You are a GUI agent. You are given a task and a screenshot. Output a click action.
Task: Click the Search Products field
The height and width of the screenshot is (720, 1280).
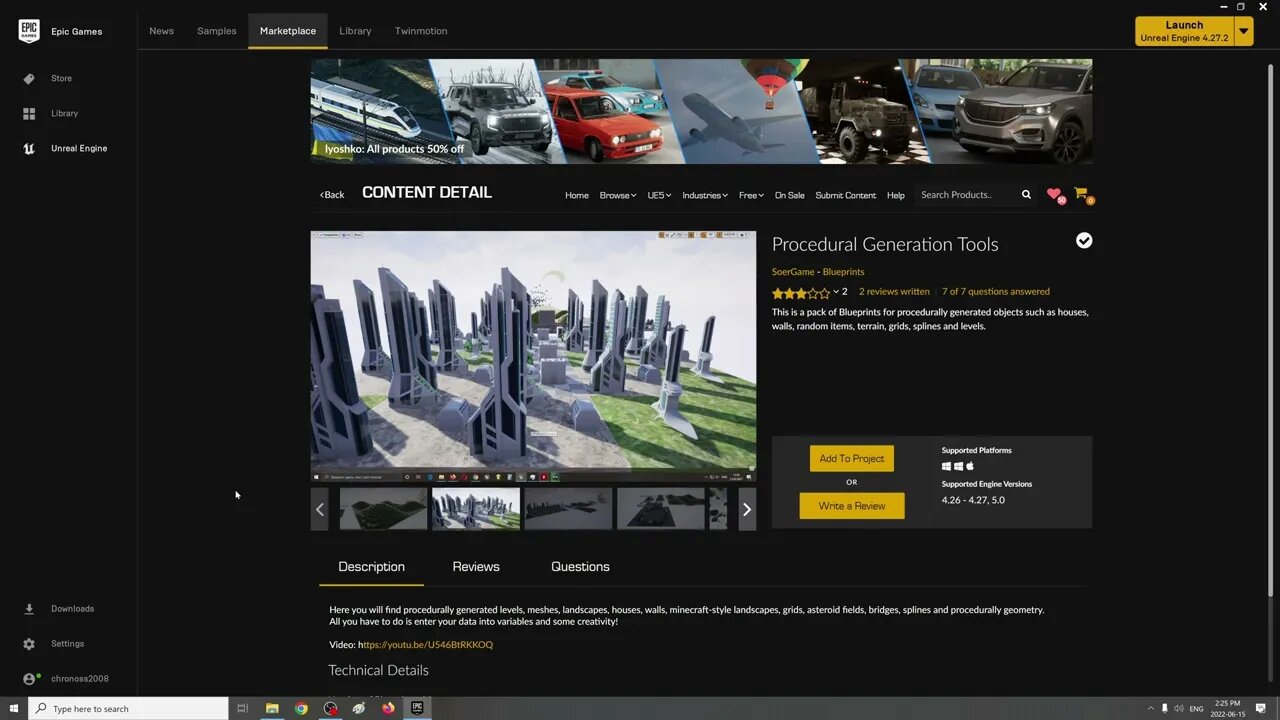pos(966,195)
